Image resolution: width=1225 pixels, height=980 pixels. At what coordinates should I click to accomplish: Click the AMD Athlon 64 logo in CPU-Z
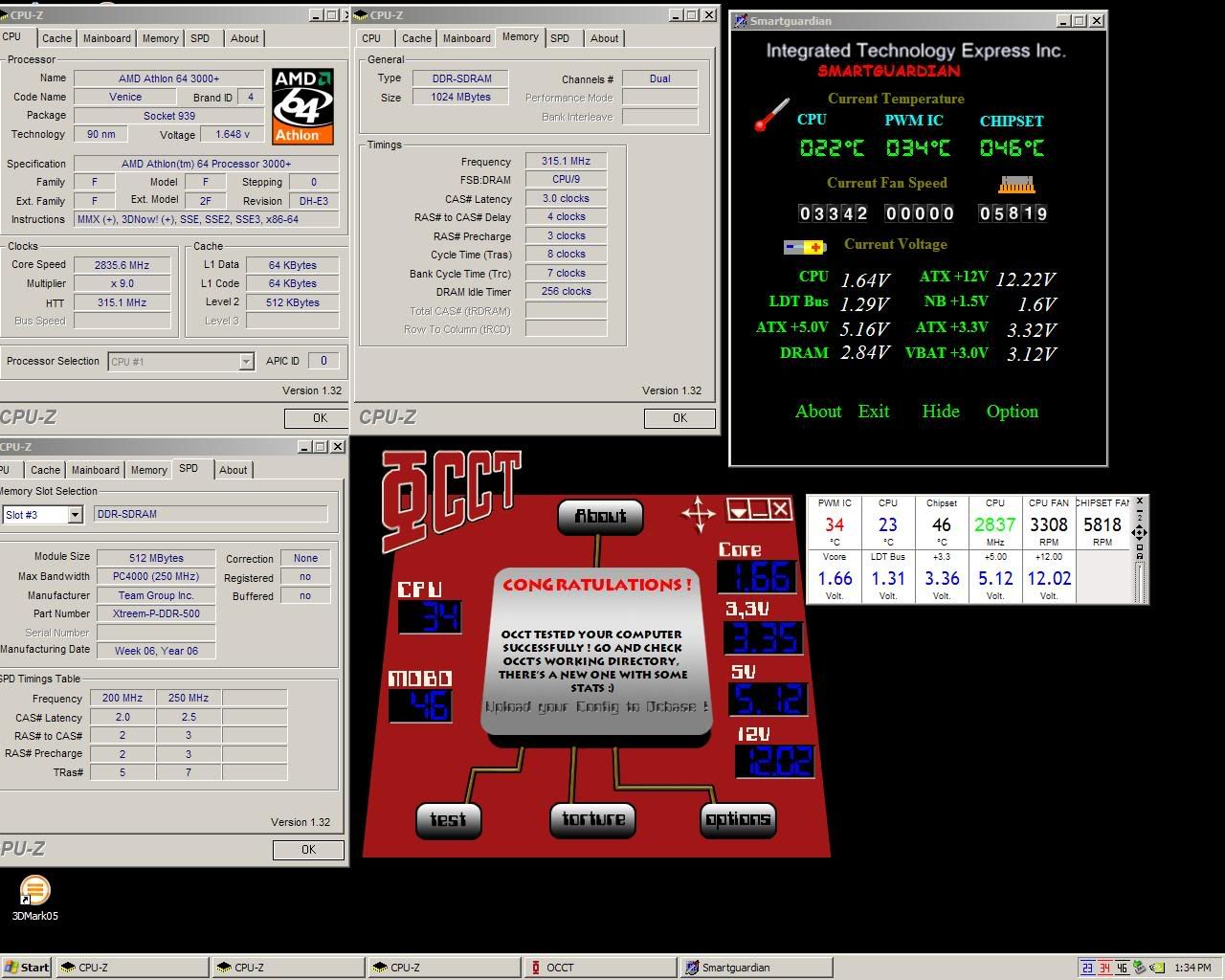pyautogui.click(x=302, y=106)
